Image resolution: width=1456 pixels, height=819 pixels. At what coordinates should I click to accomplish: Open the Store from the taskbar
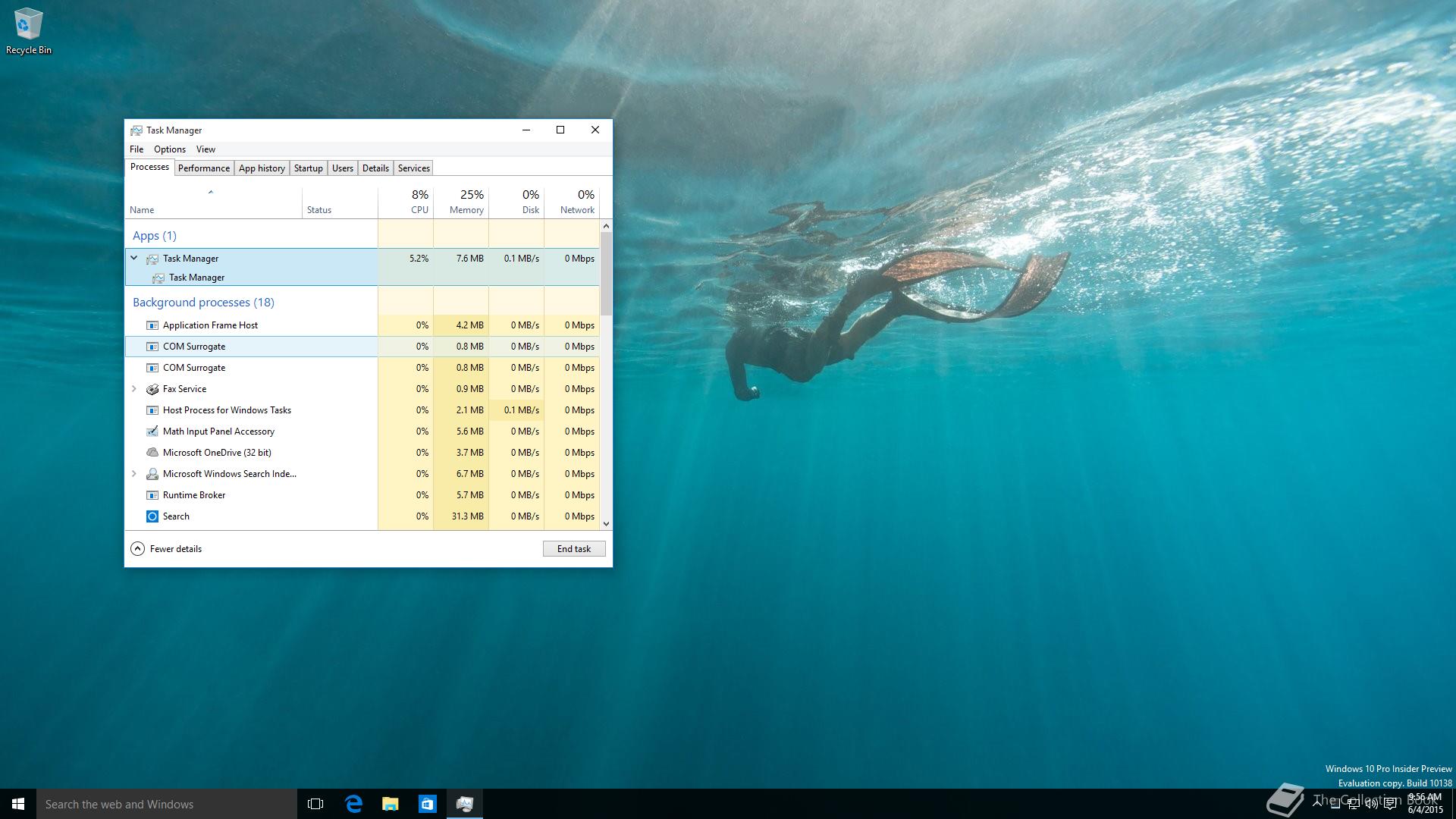click(428, 804)
